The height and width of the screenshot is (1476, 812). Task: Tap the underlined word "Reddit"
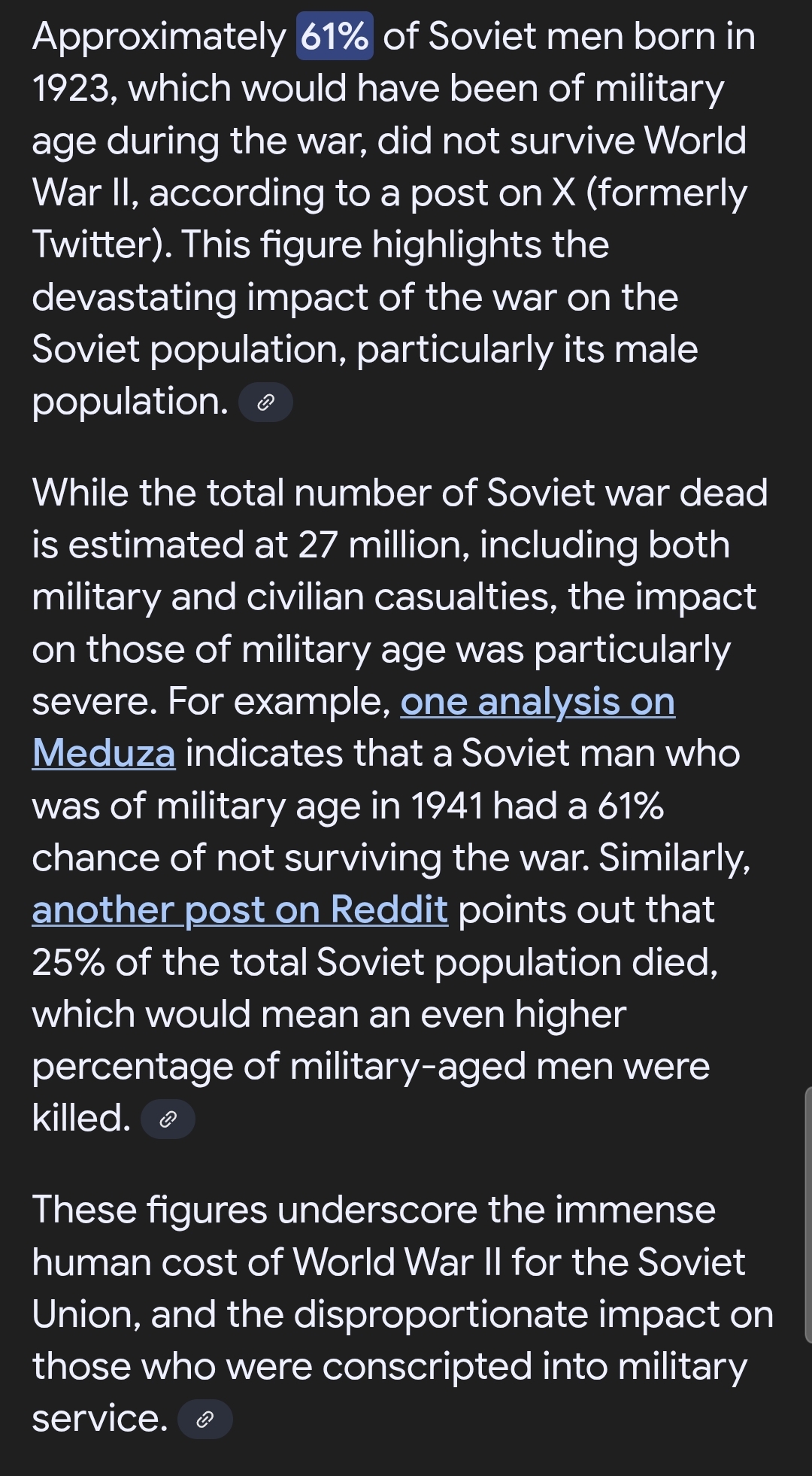[389, 910]
